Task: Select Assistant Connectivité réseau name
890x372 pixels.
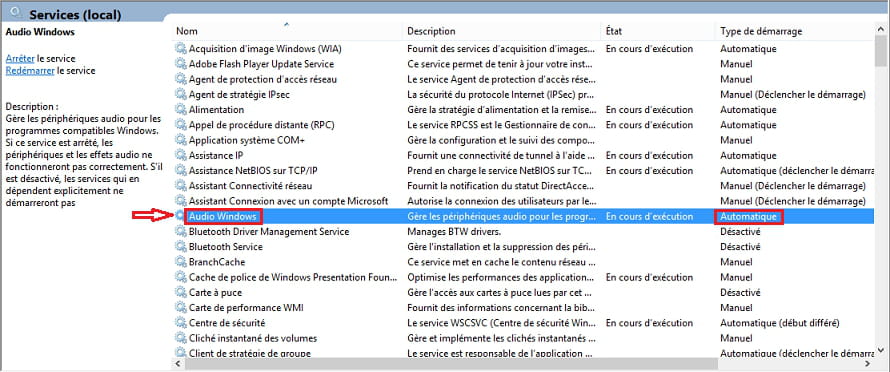Action: [250, 186]
